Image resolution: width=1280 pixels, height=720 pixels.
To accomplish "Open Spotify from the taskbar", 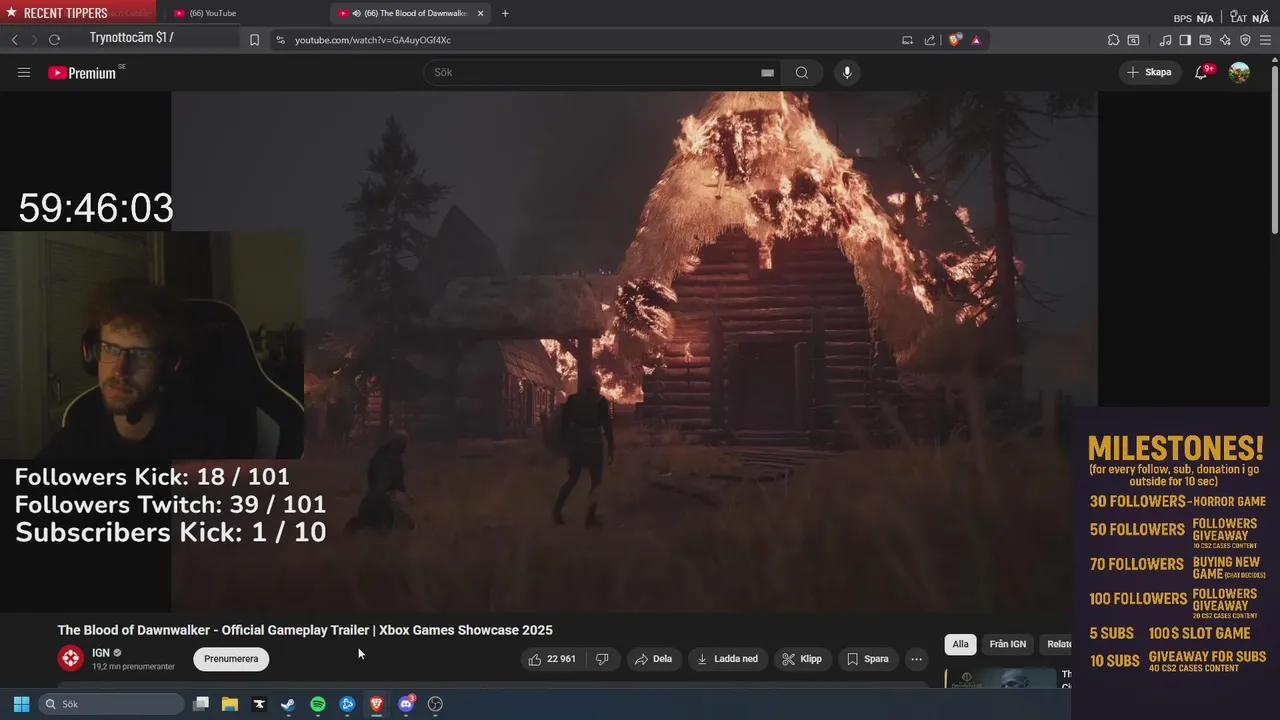I will coord(318,704).
